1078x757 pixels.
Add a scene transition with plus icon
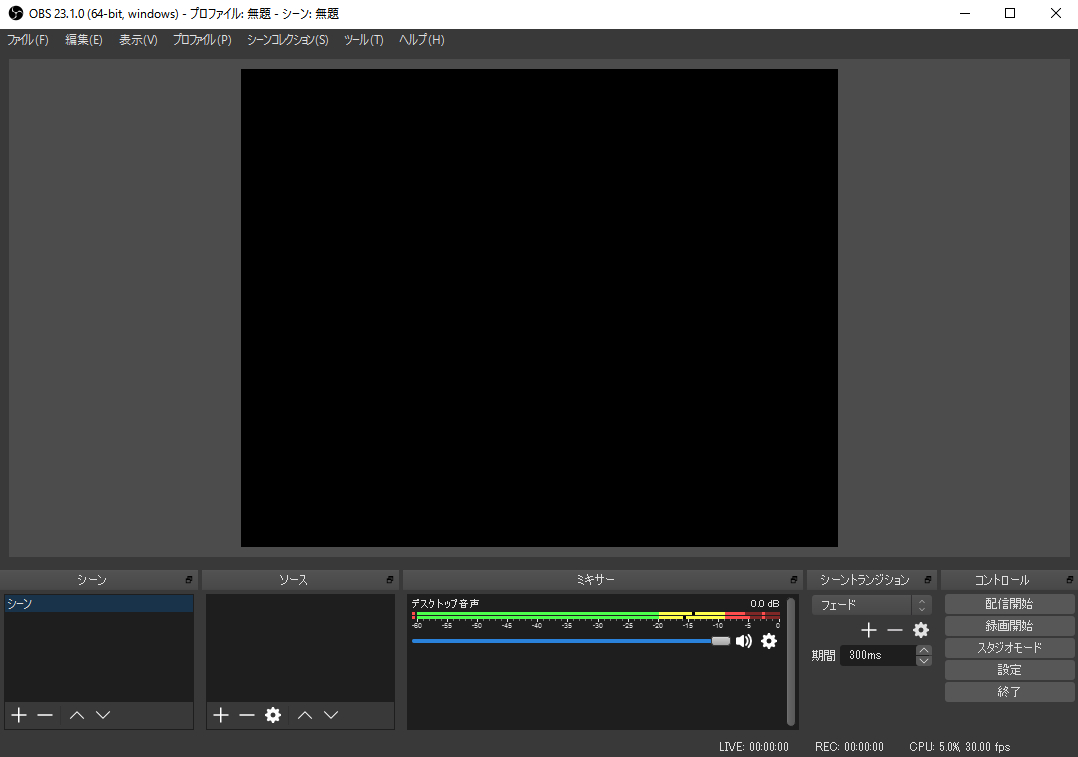[869, 630]
